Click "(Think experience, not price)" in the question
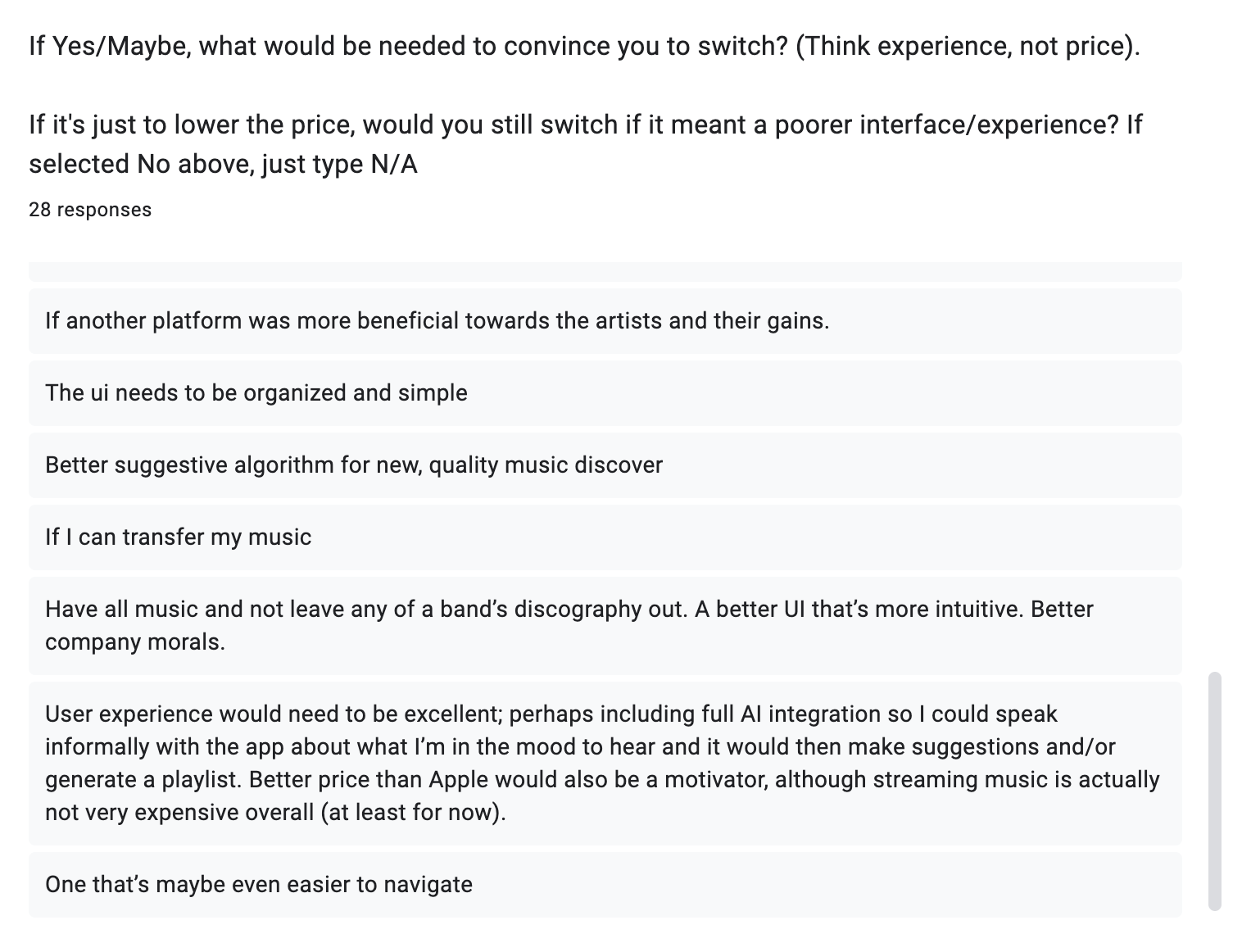 [967, 46]
